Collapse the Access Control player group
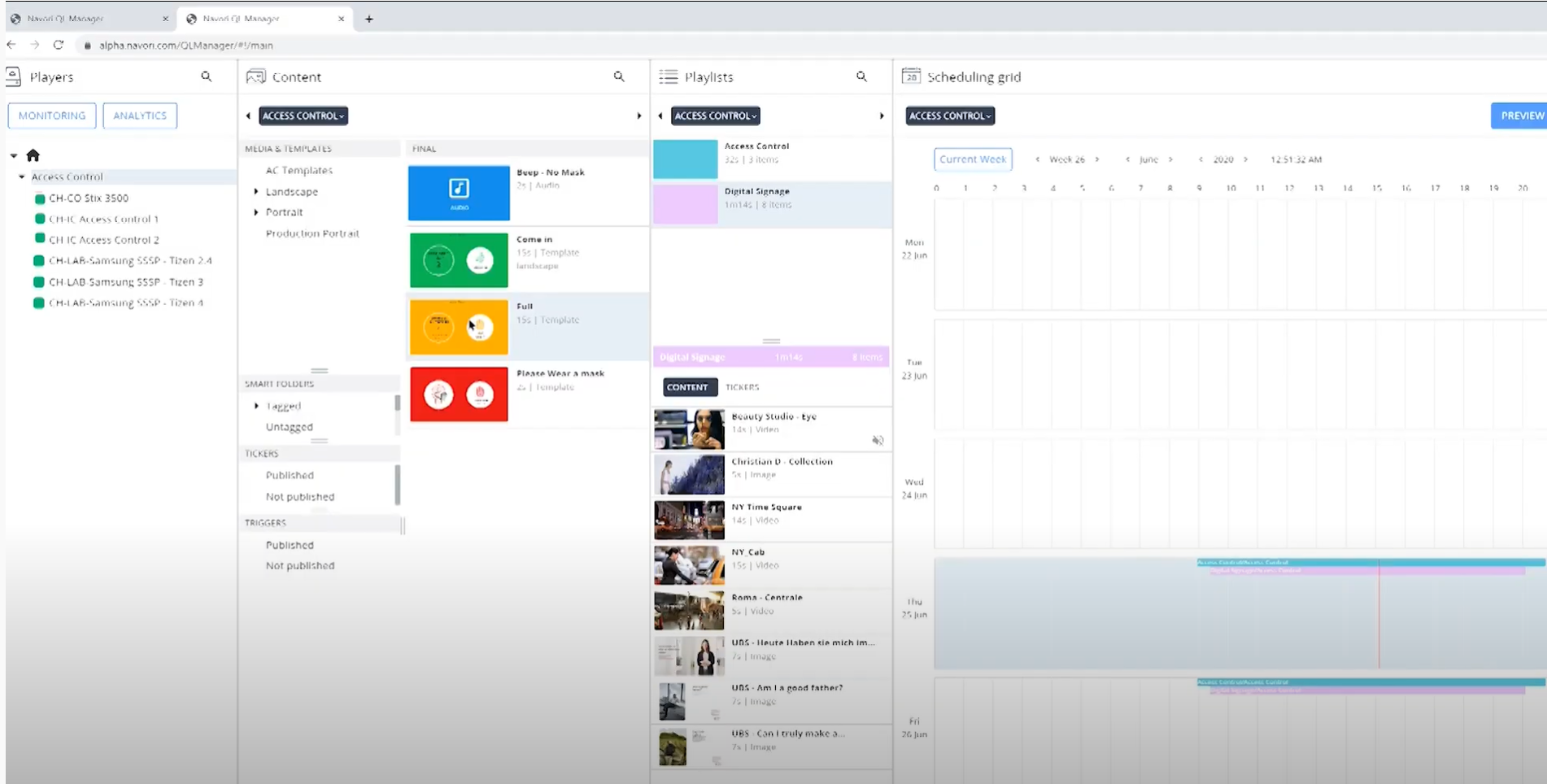This screenshot has height=784, width=1547. [x=22, y=176]
